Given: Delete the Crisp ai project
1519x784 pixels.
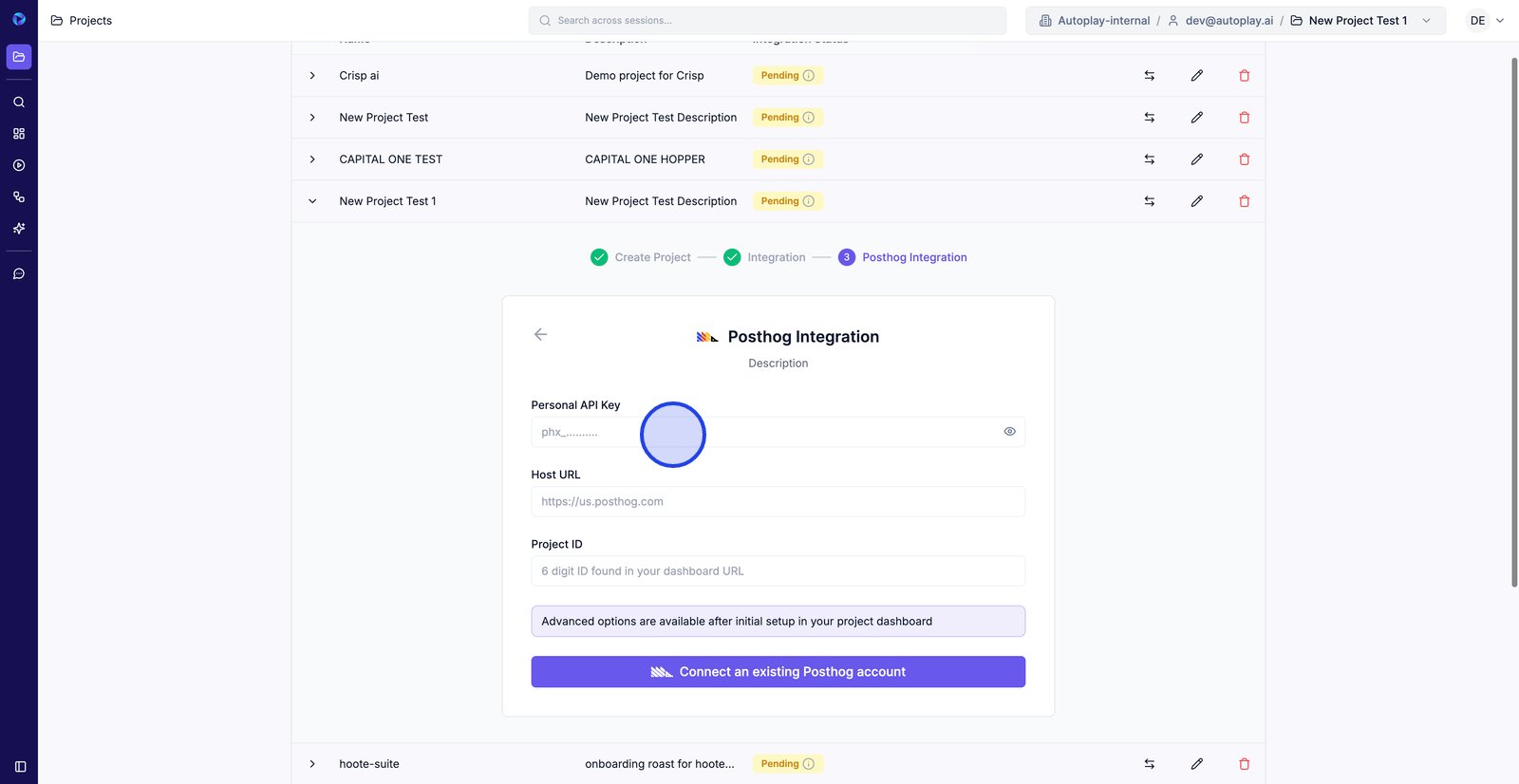Looking at the screenshot, I should [x=1244, y=76].
